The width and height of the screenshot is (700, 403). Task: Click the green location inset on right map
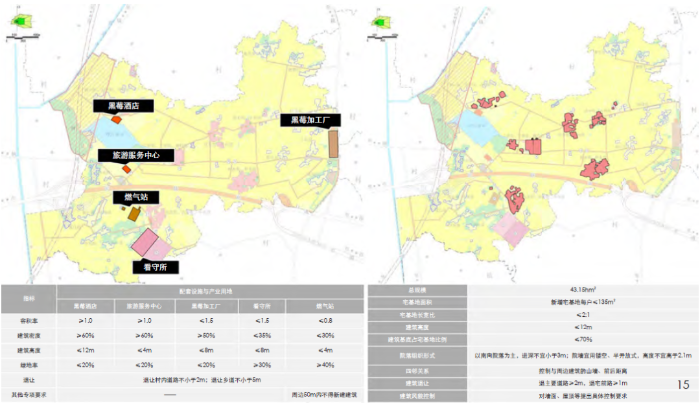pyautogui.click(x=381, y=21)
